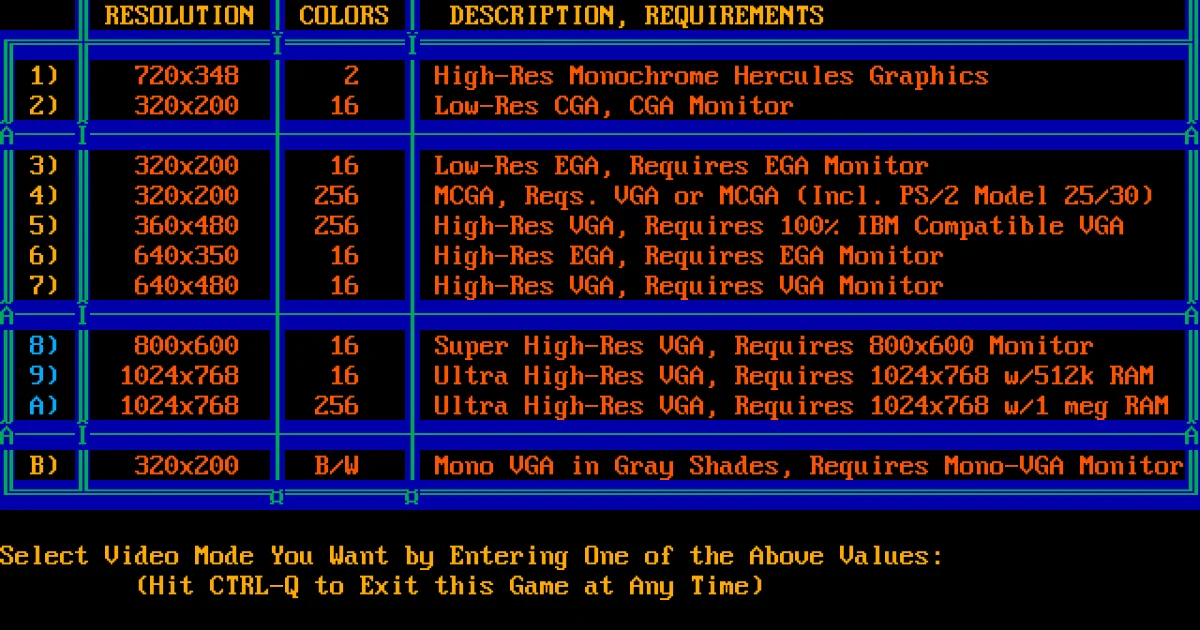This screenshot has height=630, width=1200.
Task: Click the DESCRIPTION, REQUIREMENTS header
Action: [636, 16]
